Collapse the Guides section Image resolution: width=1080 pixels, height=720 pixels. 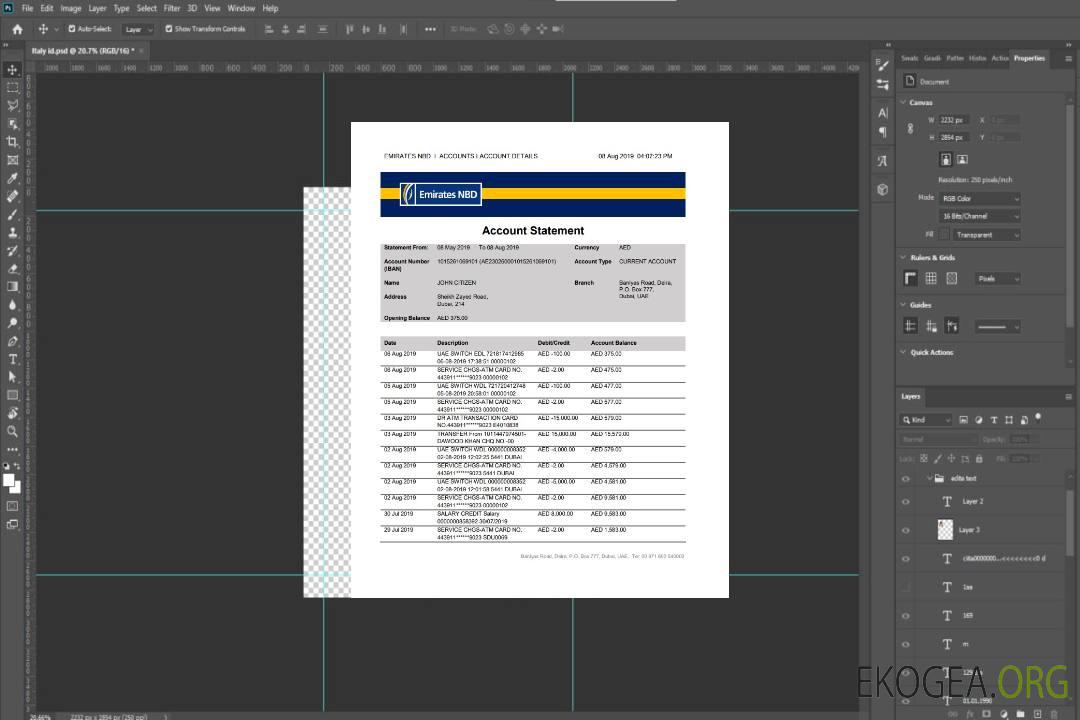click(x=904, y=305)
